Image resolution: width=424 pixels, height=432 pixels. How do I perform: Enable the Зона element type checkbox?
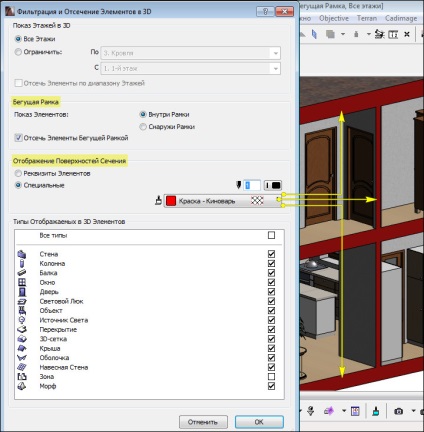(271, 377)
